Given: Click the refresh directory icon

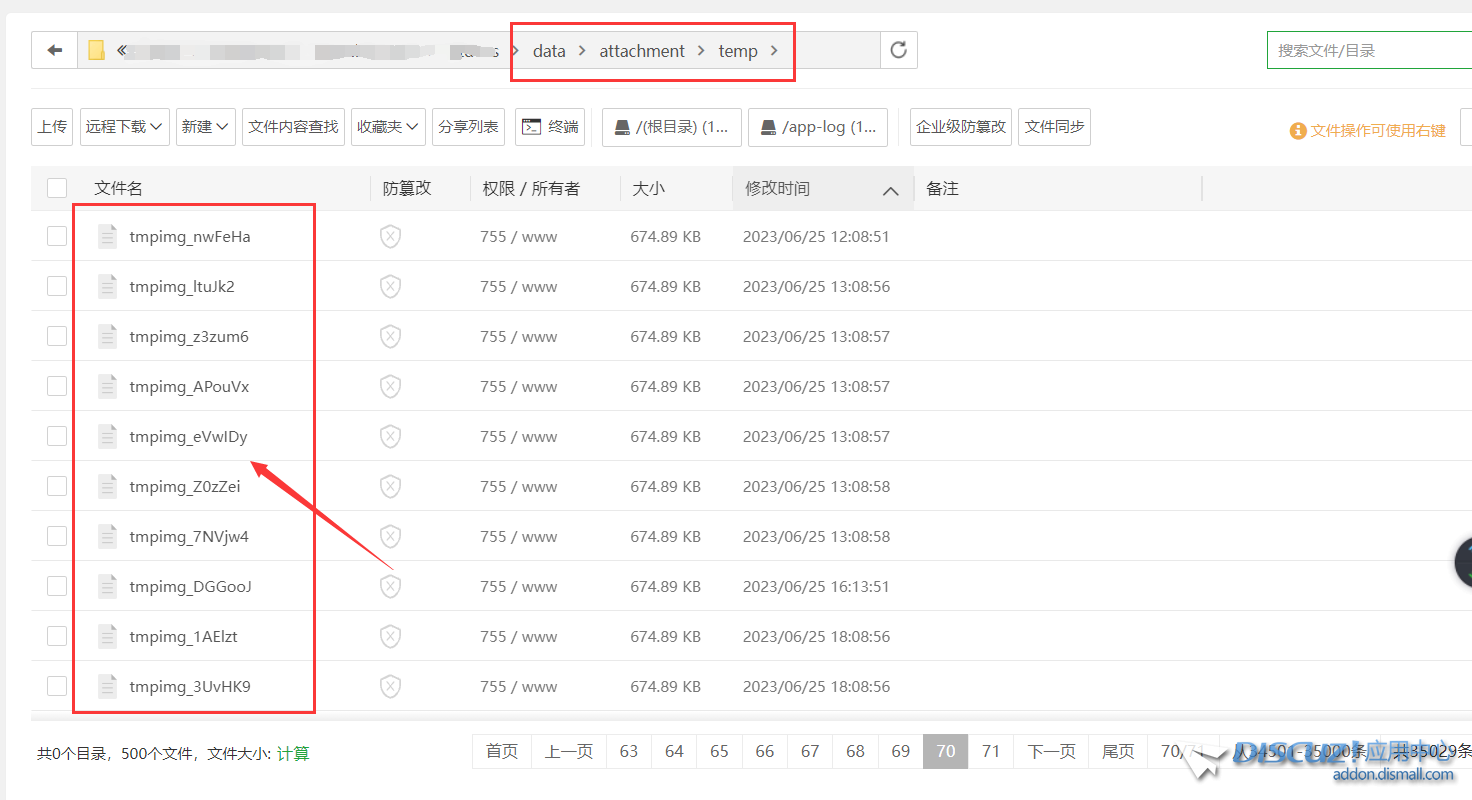Looking at the screenshot, I should (x=898, y=50).
